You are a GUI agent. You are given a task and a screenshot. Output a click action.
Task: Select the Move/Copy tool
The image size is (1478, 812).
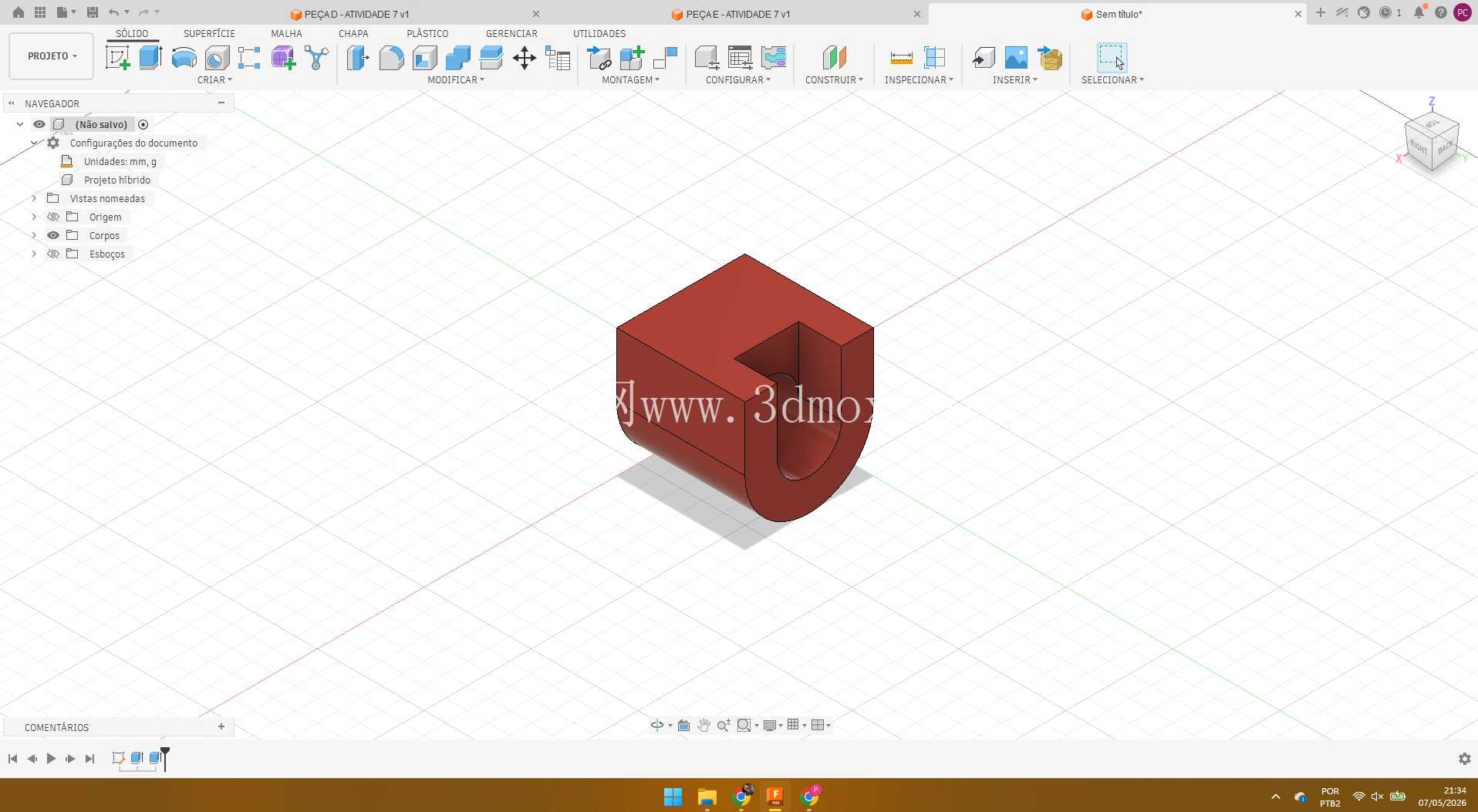click(525, 58)
